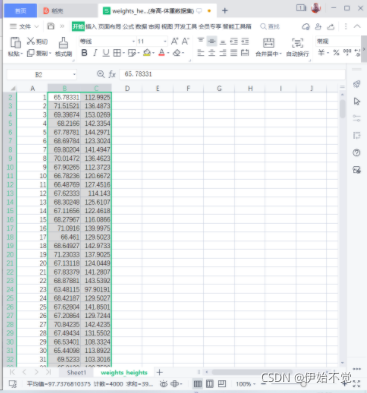Open the 插入 (Insert) ribbon tab

pos(91,26)
